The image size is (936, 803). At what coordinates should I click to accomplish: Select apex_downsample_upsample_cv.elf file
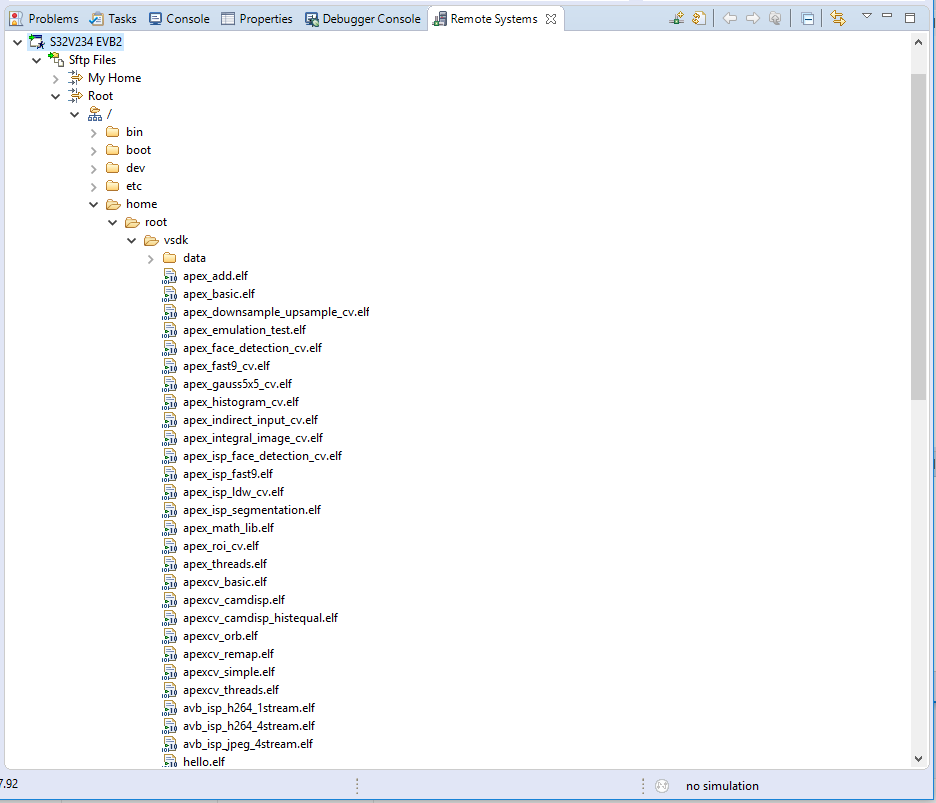click(x=276, y=312)
